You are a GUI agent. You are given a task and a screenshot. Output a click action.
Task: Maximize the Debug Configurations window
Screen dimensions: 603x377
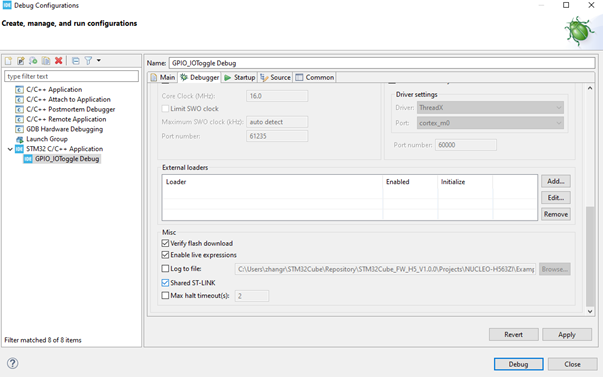[566, 5]
